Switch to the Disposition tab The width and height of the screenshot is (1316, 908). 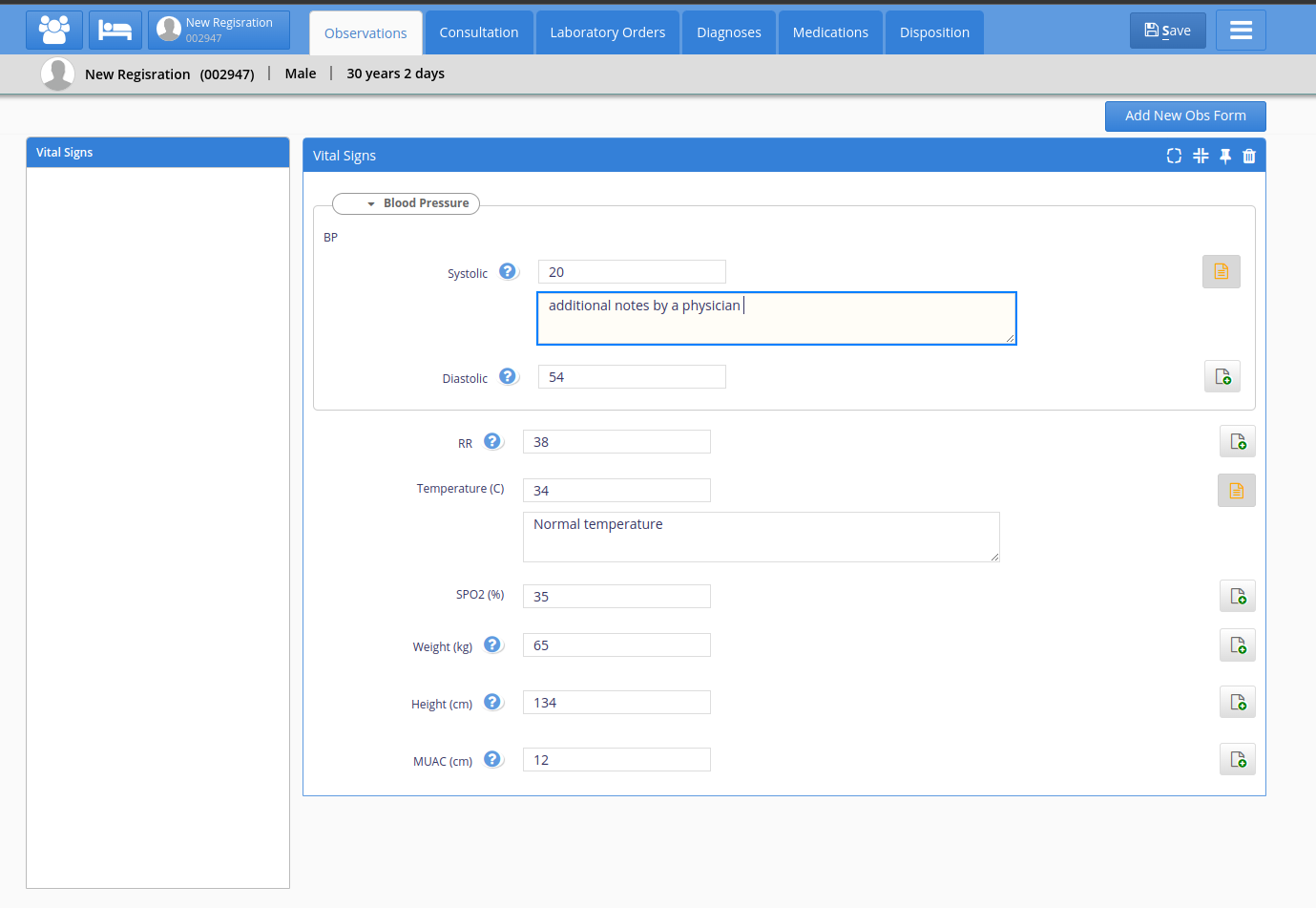pos(934,32)
